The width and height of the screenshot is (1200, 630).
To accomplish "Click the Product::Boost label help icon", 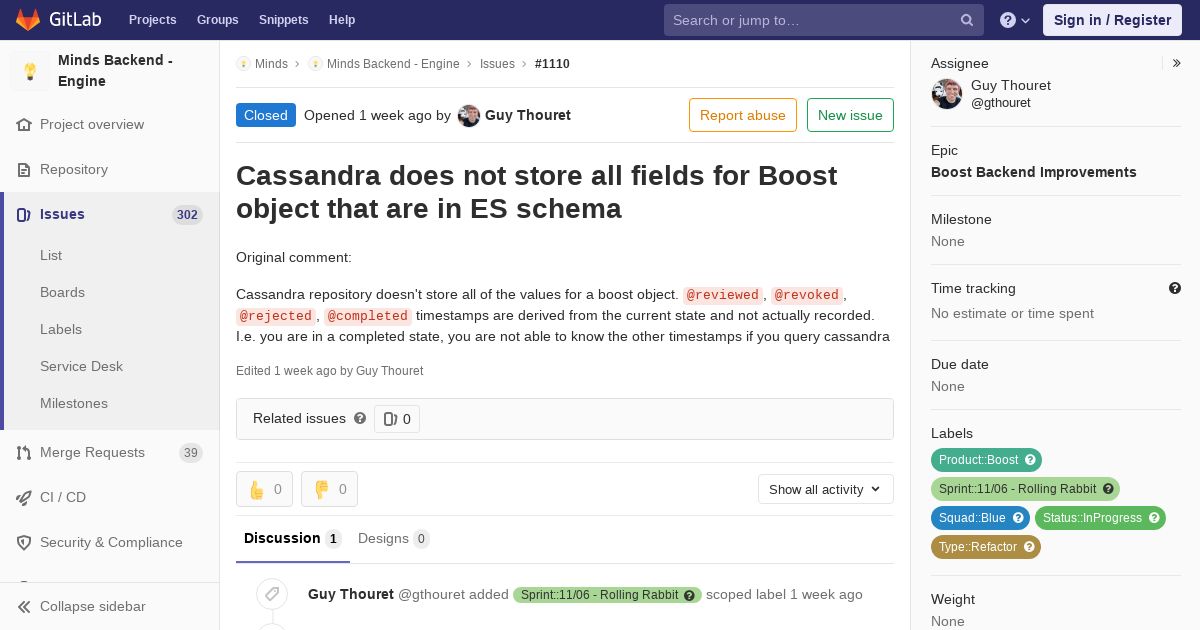I will point(1030,460).
